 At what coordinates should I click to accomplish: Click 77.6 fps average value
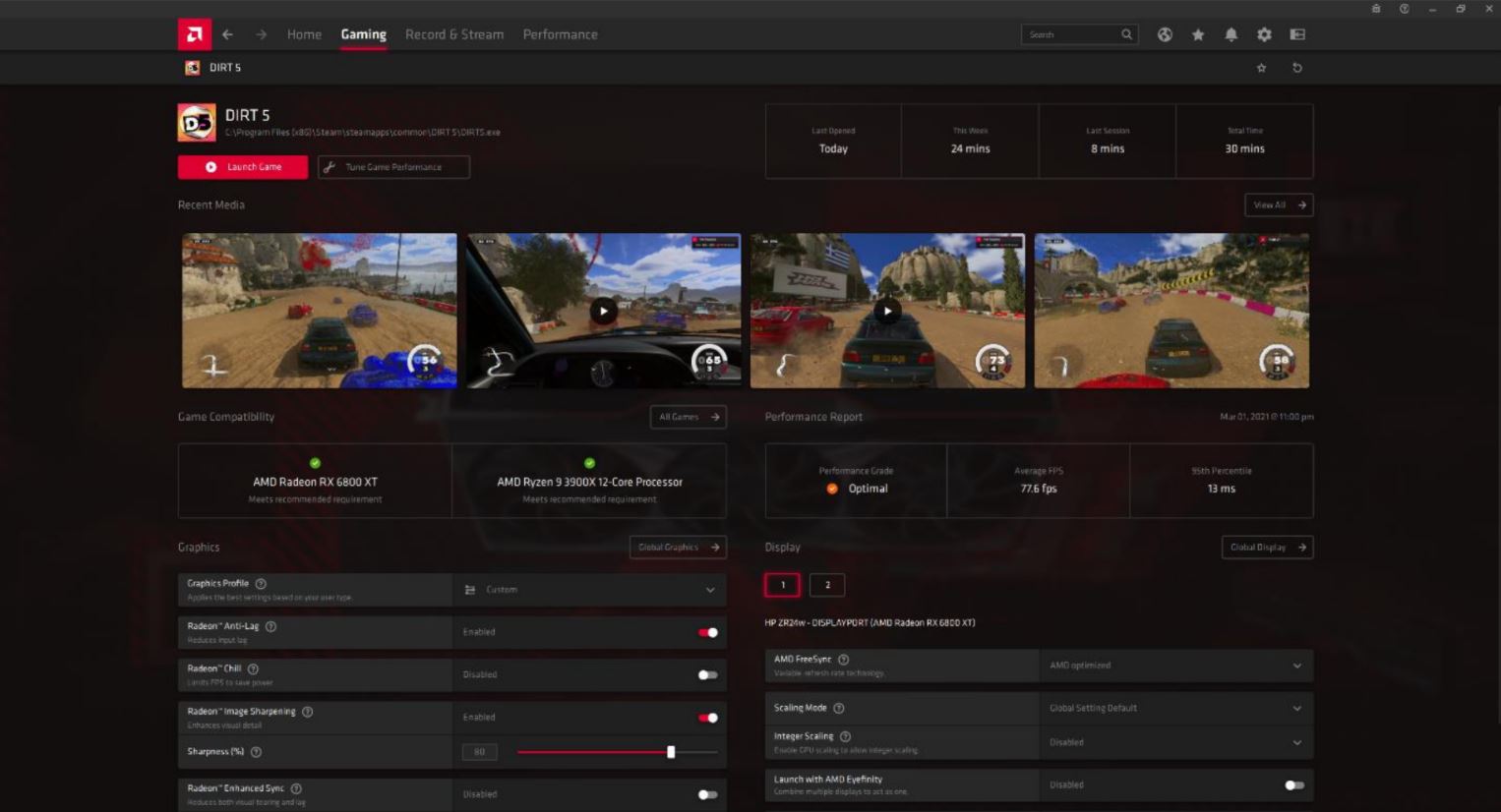click(1039, 489)
